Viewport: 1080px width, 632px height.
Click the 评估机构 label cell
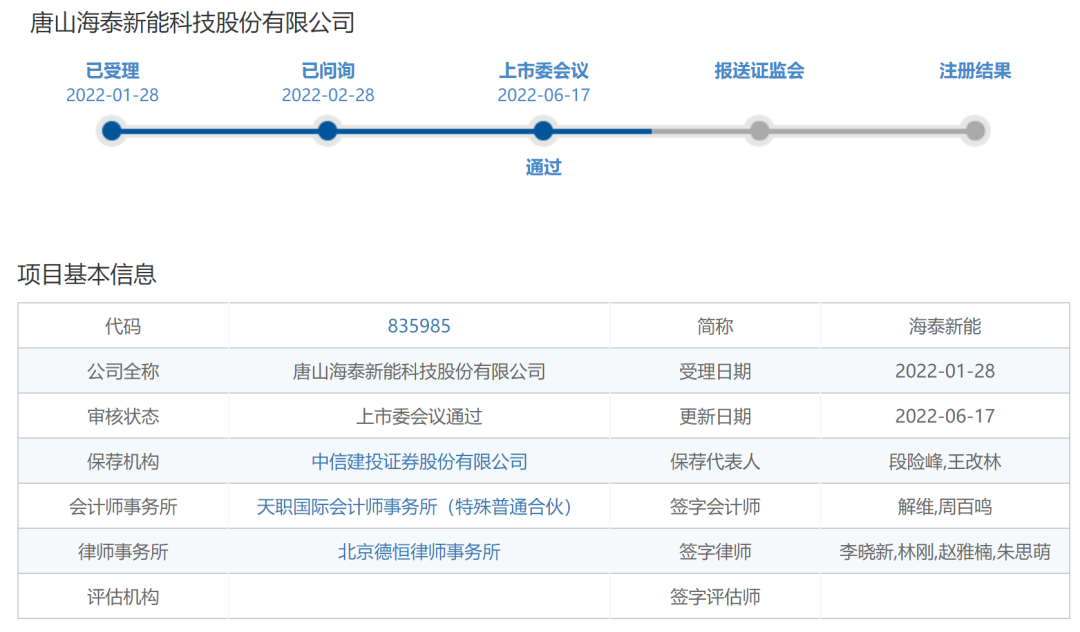pyautogui.click(x=123, y=596)
